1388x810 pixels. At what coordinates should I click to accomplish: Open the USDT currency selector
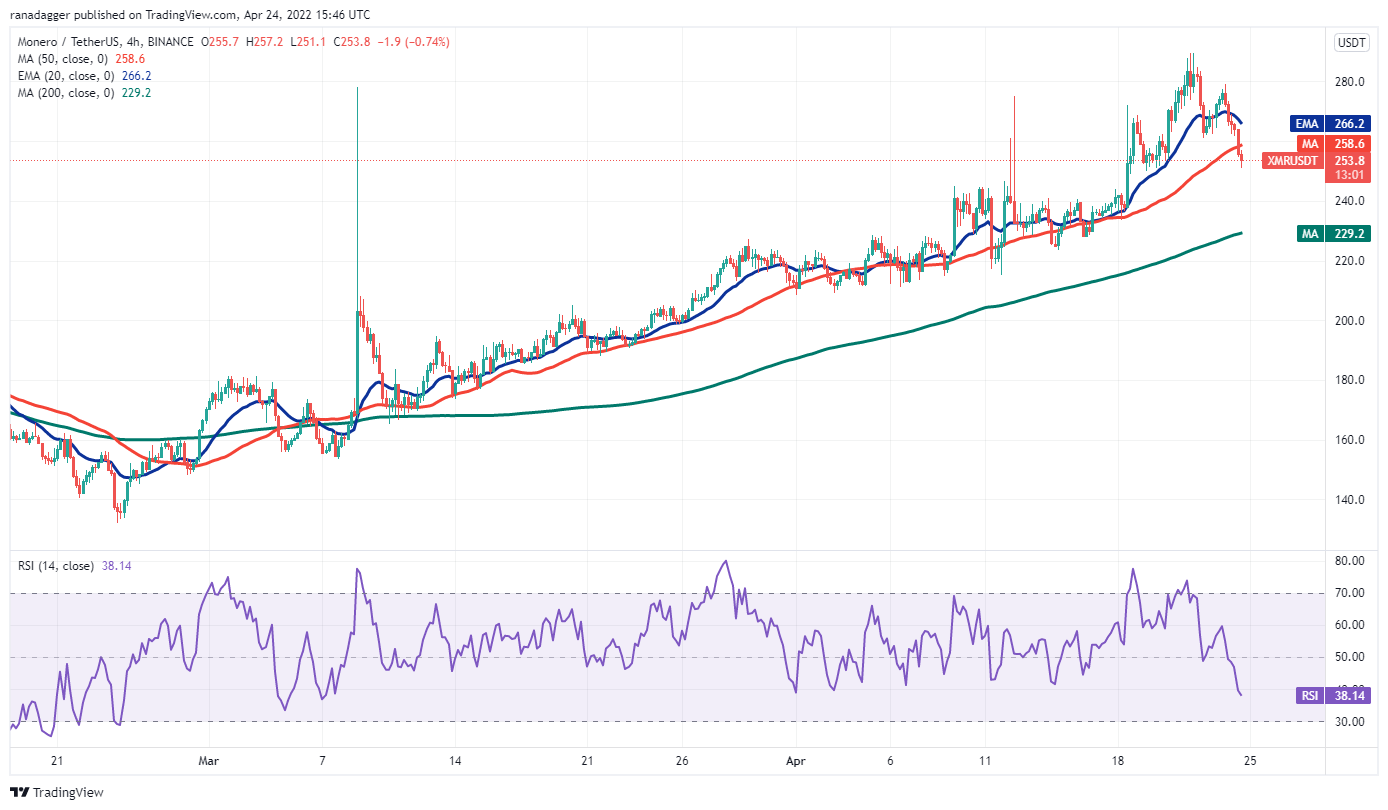[x=1352, y=42]
